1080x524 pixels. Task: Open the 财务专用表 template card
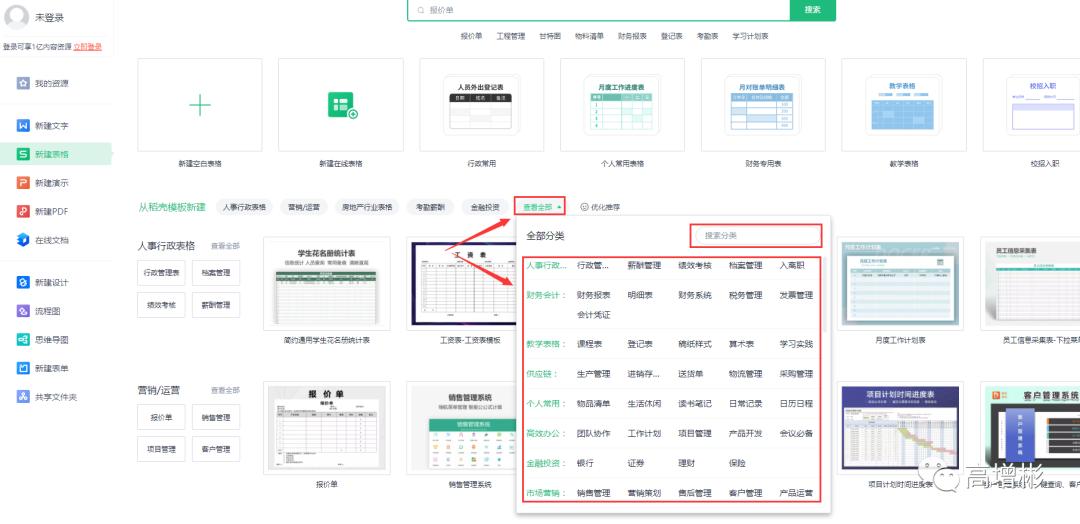click(x=763, y=105)
